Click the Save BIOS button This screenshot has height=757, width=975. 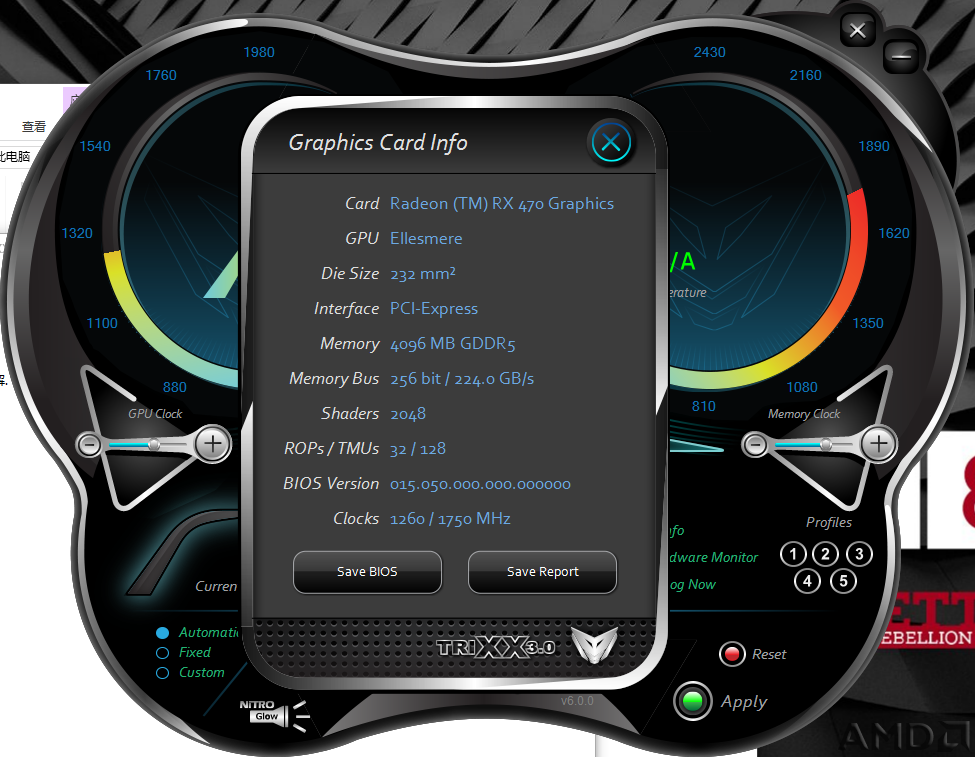[367, 572]
